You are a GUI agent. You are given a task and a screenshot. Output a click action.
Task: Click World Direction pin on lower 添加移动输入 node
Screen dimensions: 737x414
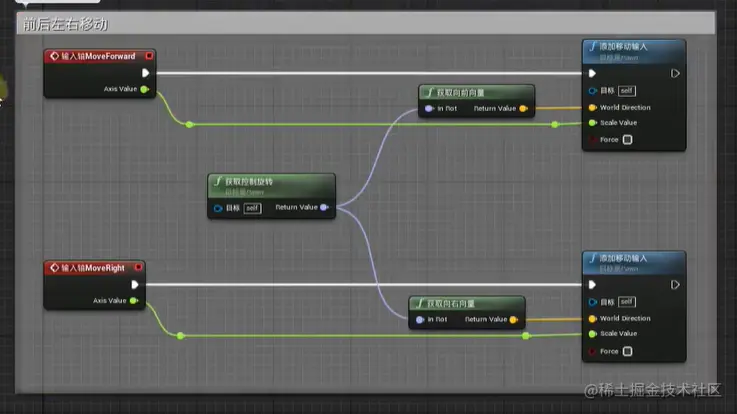click(592, 319)
